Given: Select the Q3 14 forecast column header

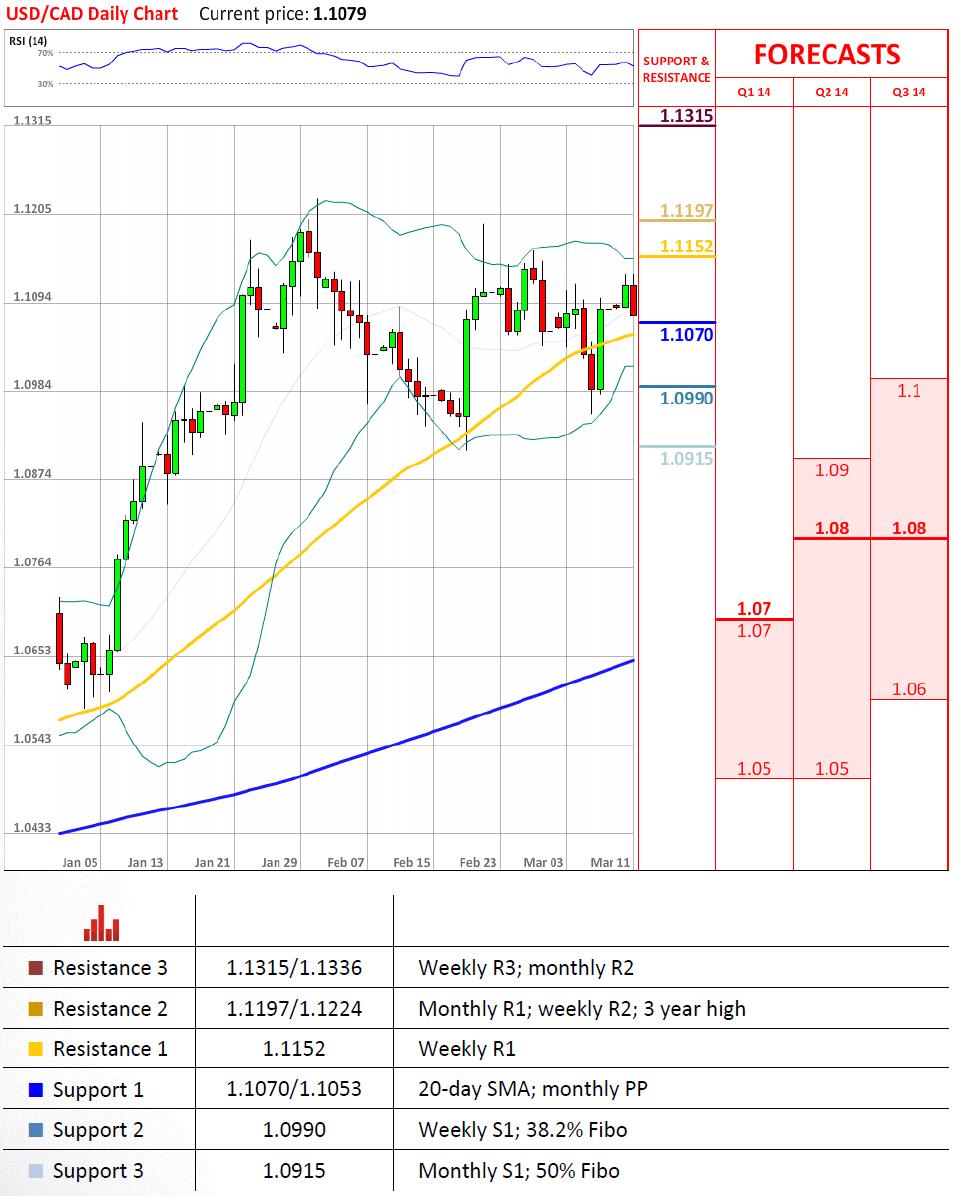Looking at the screenshot, I should click(x=909, y=92).
